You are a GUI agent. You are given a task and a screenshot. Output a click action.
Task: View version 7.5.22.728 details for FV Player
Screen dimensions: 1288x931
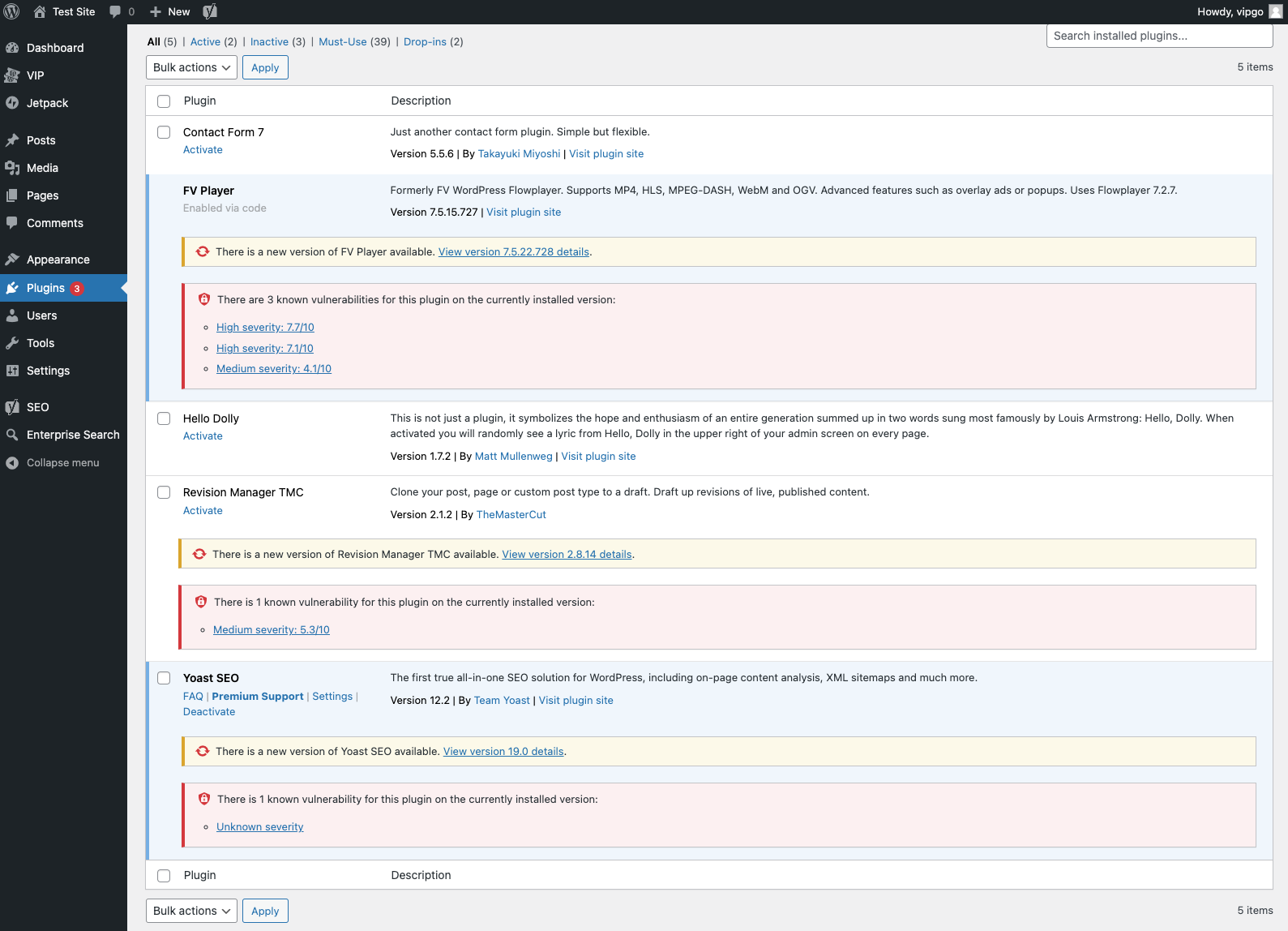514,252
